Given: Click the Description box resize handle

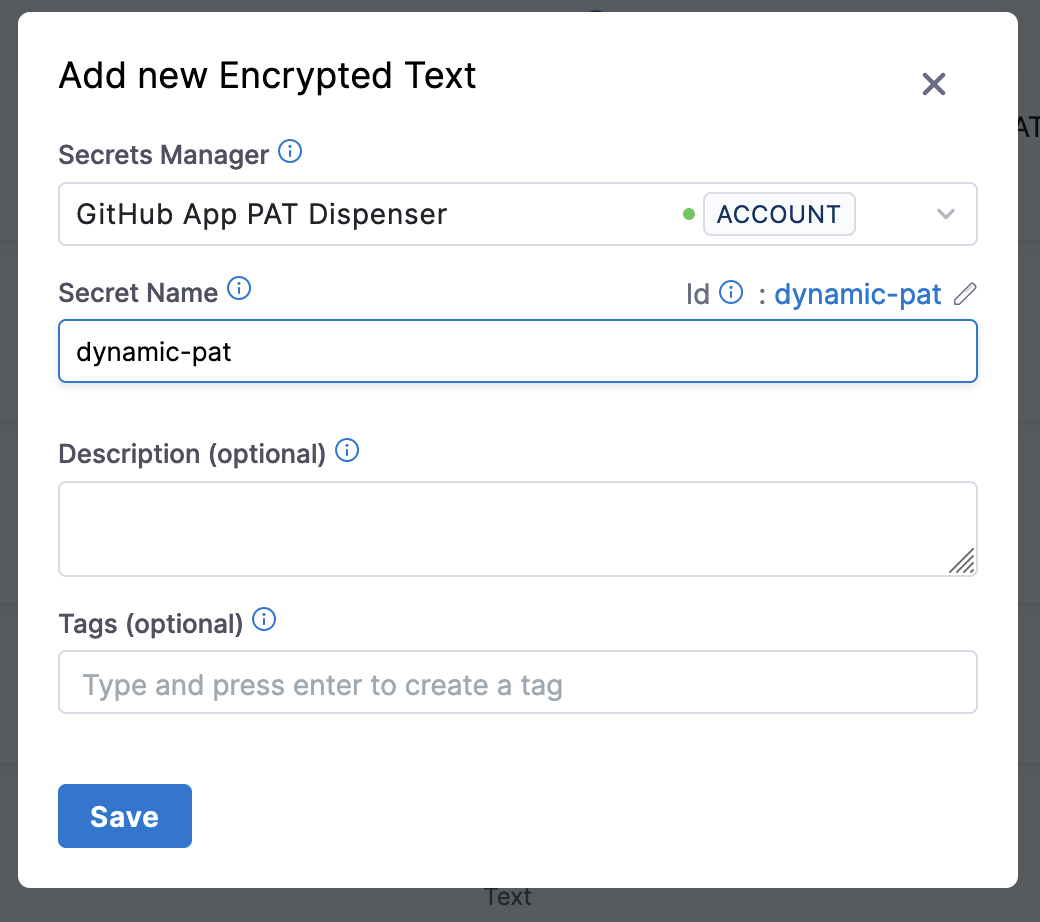Looking at the screenshot, I should pos(962,562).
